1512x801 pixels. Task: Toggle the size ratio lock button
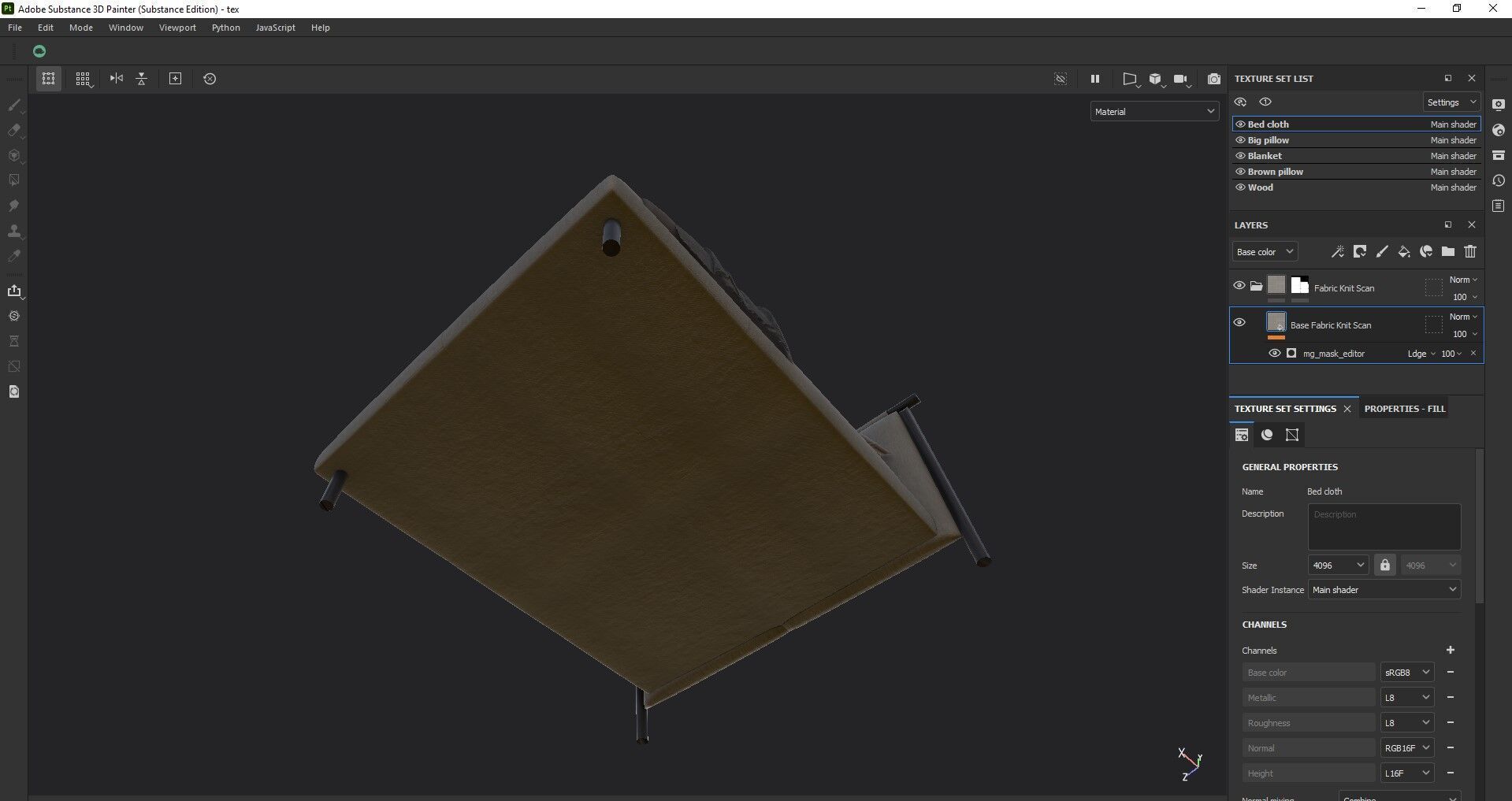[1384, 566]
